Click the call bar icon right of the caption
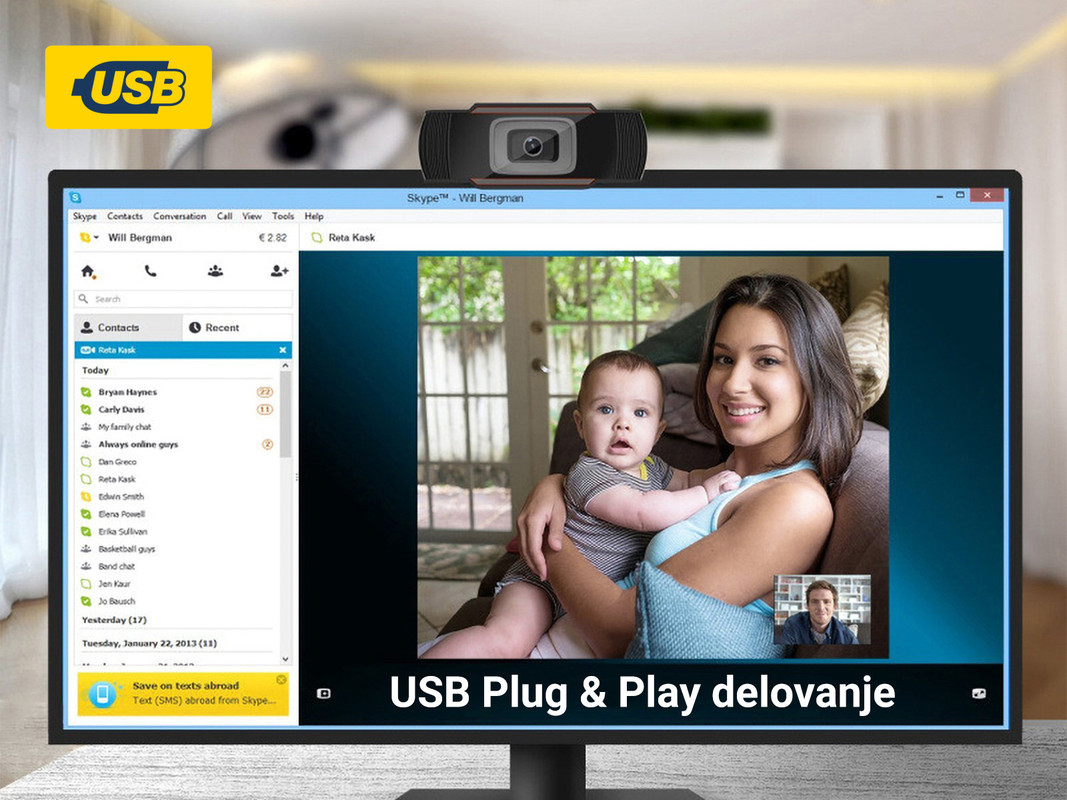 pyautogui.click(x=979, y=694)
